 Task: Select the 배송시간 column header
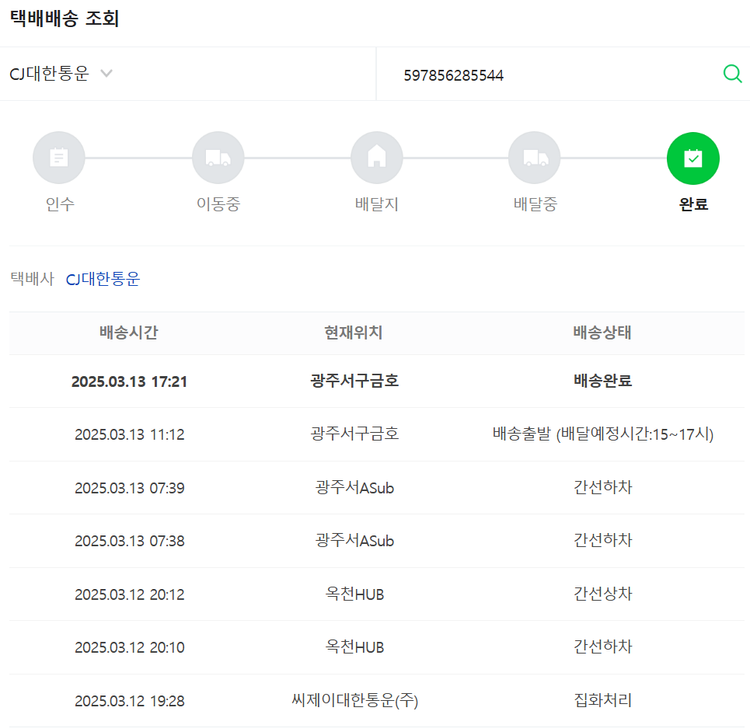pos(128,333)
